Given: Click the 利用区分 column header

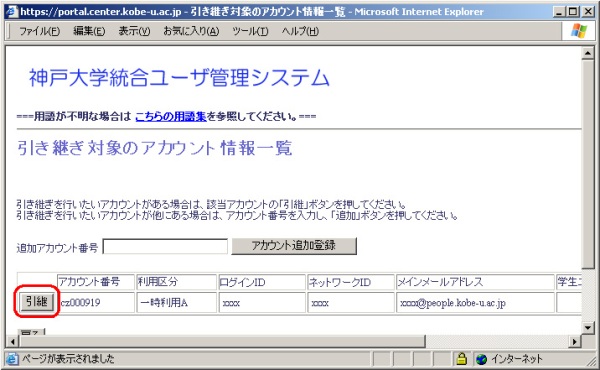Looking at the screenshot, I should pyautogui.click(x=176, y=282).
